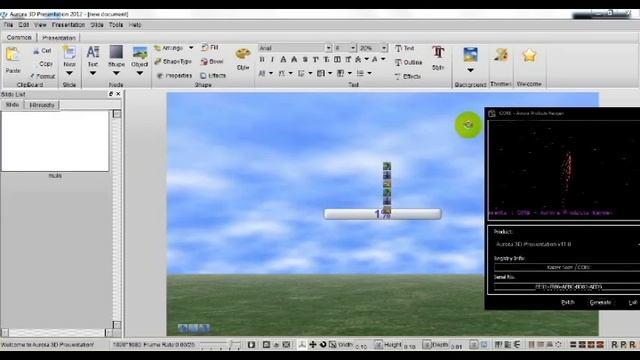Click the rotate tool in status bar
Image resolution: width=640 pixels, height=360 pixels.
[x=323, y=345]
